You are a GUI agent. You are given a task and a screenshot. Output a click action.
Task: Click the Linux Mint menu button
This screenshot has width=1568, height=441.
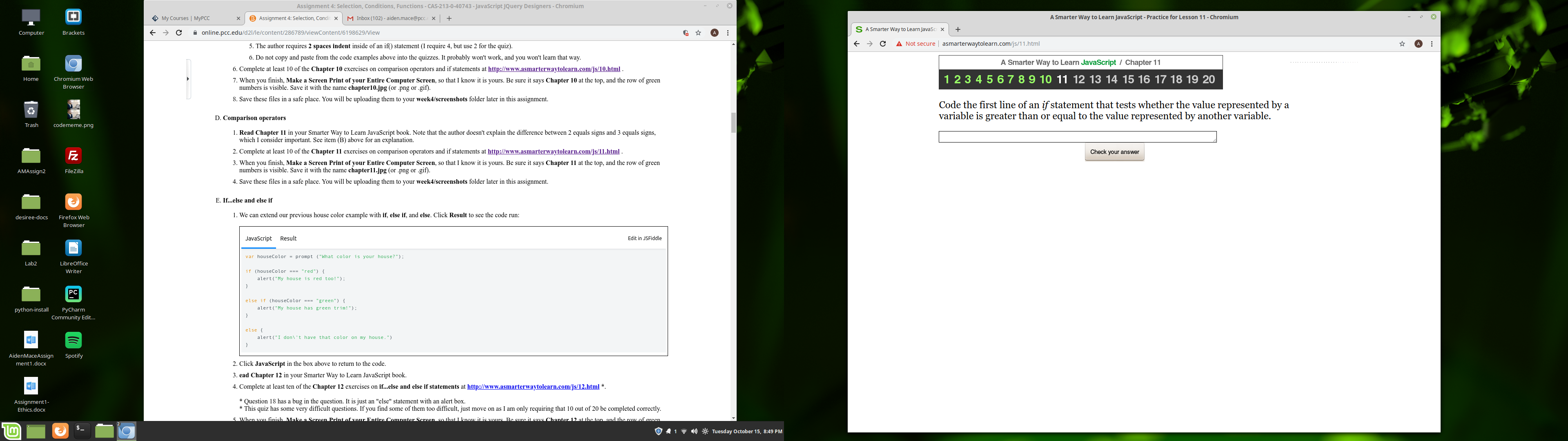[x=11, y=431]
